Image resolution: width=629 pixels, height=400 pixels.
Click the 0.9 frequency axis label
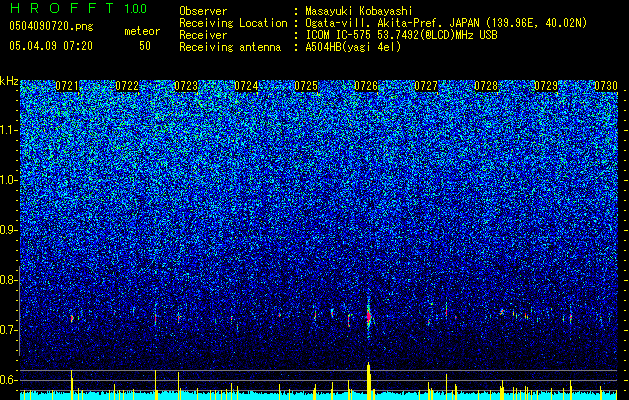[x=8, y=230]
